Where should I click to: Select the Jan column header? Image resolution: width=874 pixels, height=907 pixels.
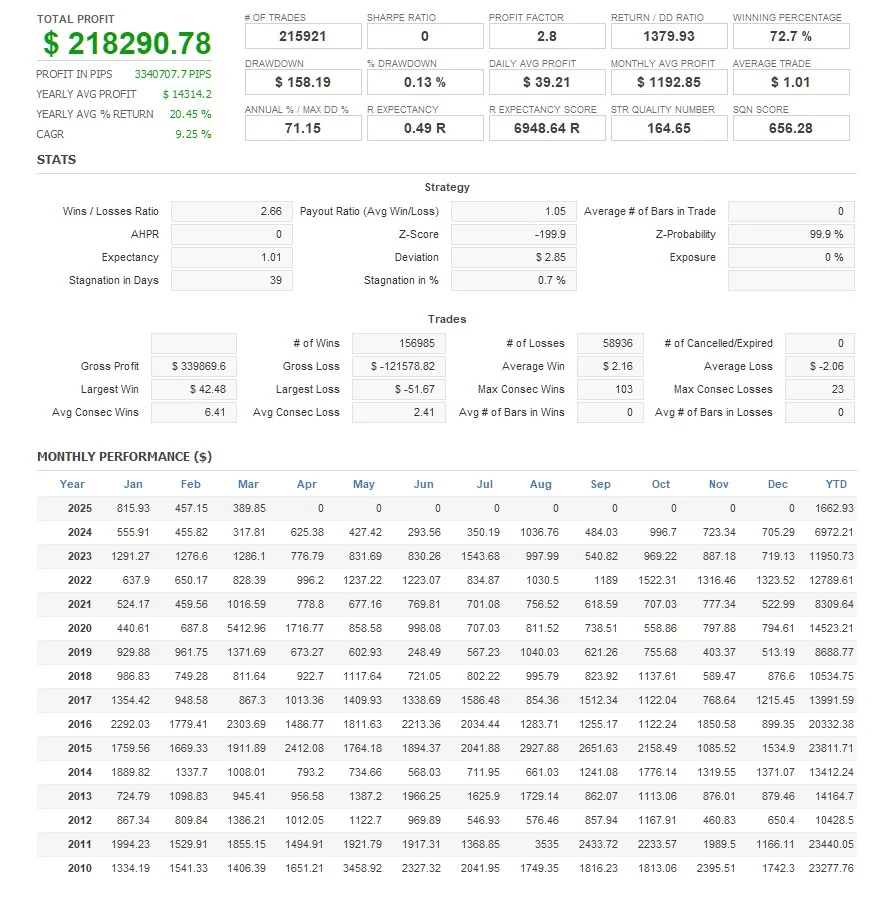133,484
